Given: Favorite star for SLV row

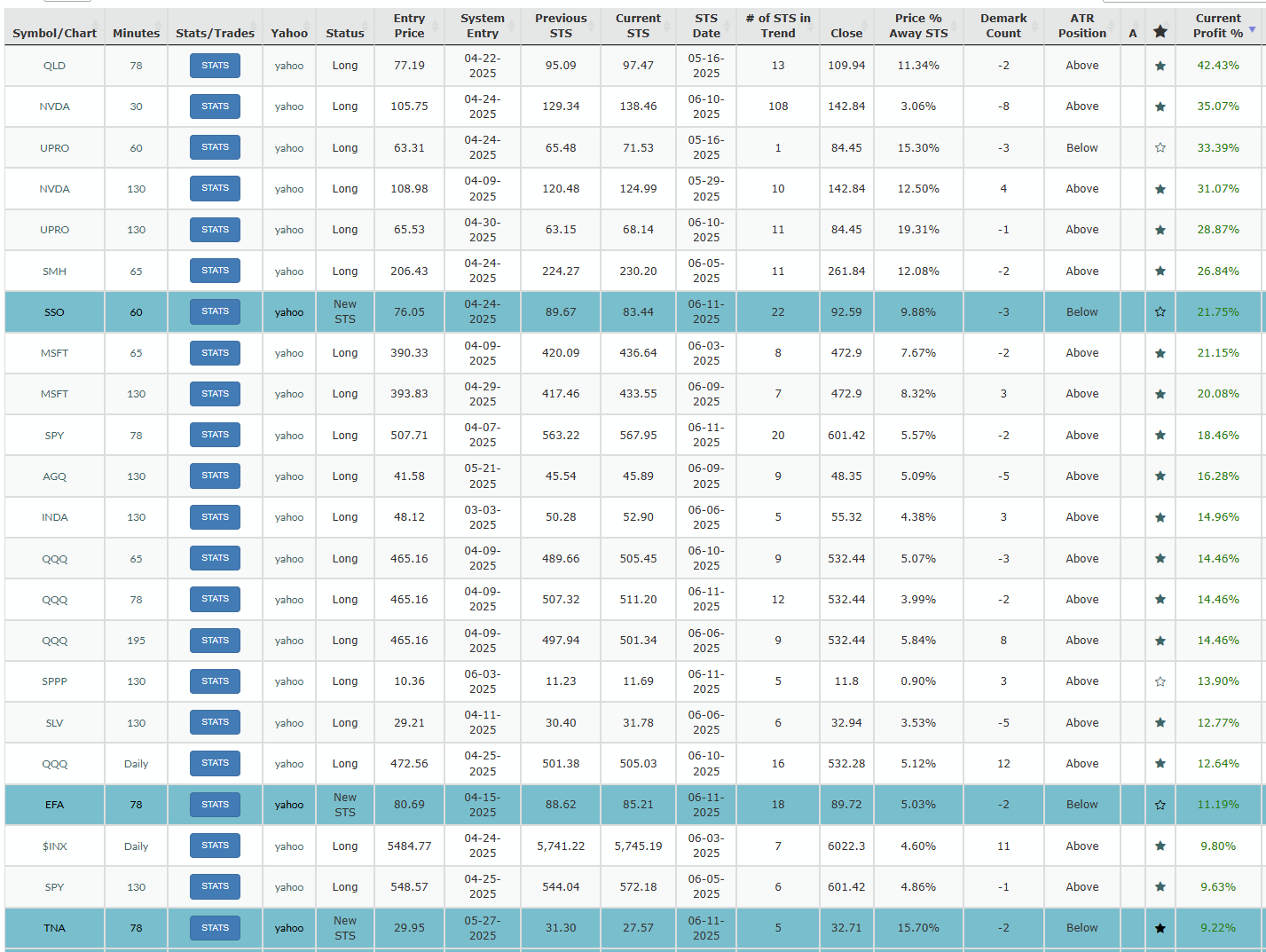Looking at the screenshot, I should click(x=1160, y=723).
